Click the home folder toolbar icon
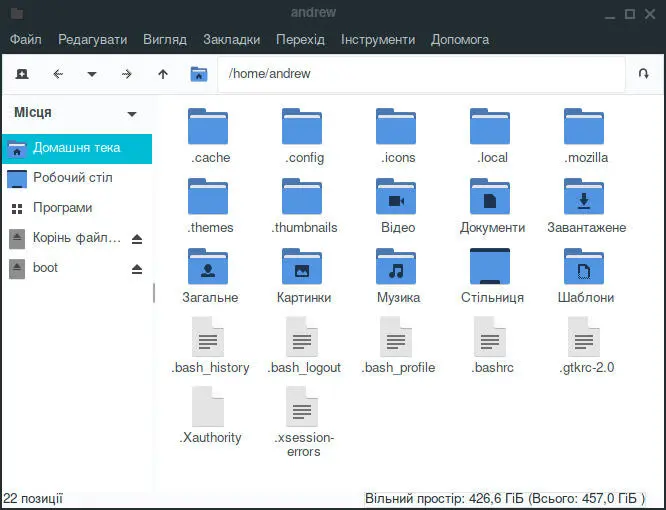Viewport: 666px width, 510px height. (199, 74)
